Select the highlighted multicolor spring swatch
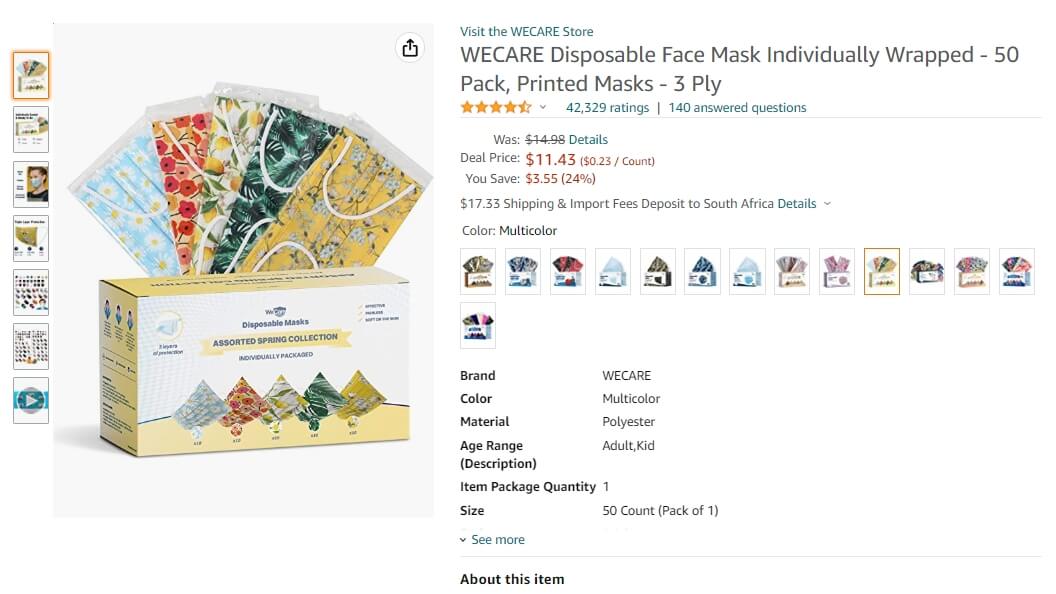The height and width of the screenshot is (594, 1056). click(881, 271)
